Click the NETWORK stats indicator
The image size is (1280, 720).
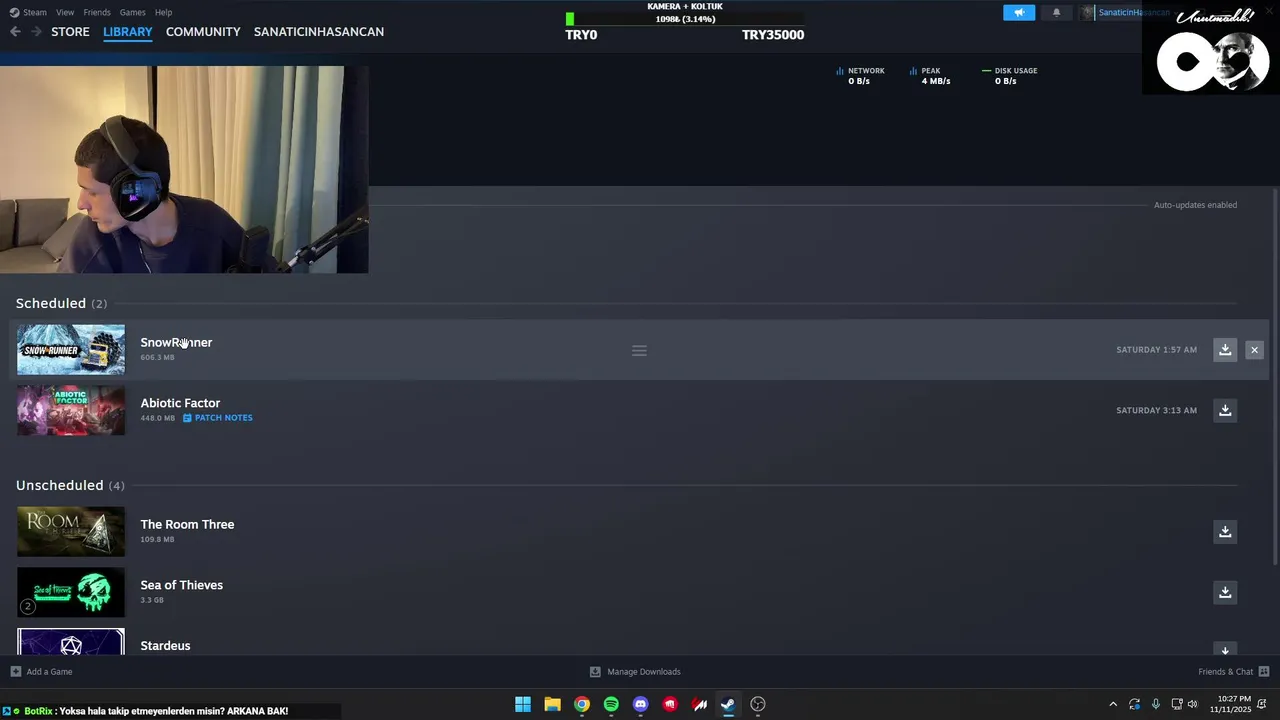pos(860,76)
